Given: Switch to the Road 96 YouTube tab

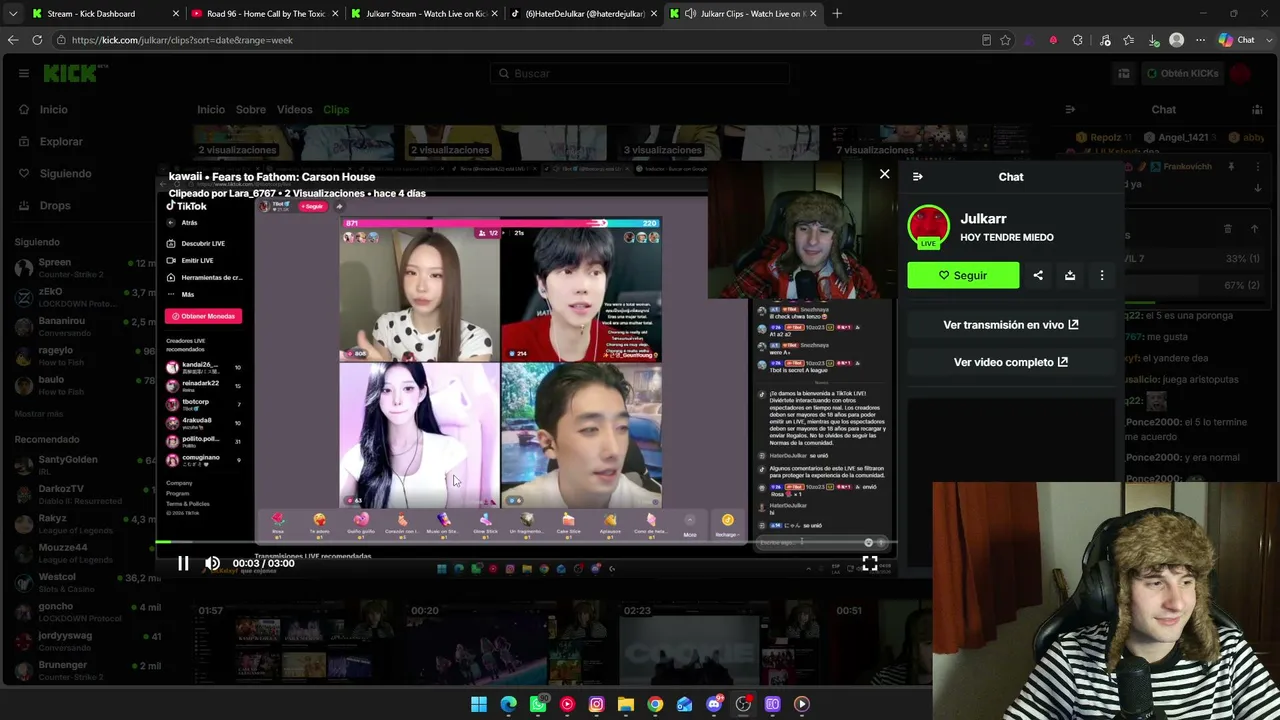Looking at the screenshot, I should 264,14.
